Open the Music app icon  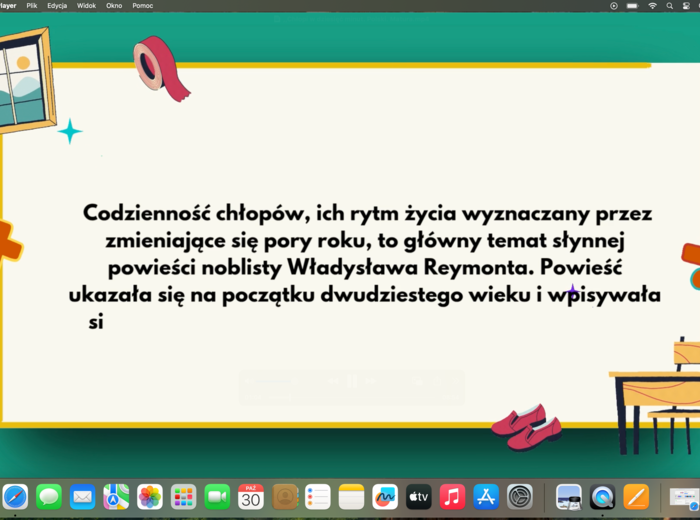pos(452,496)
